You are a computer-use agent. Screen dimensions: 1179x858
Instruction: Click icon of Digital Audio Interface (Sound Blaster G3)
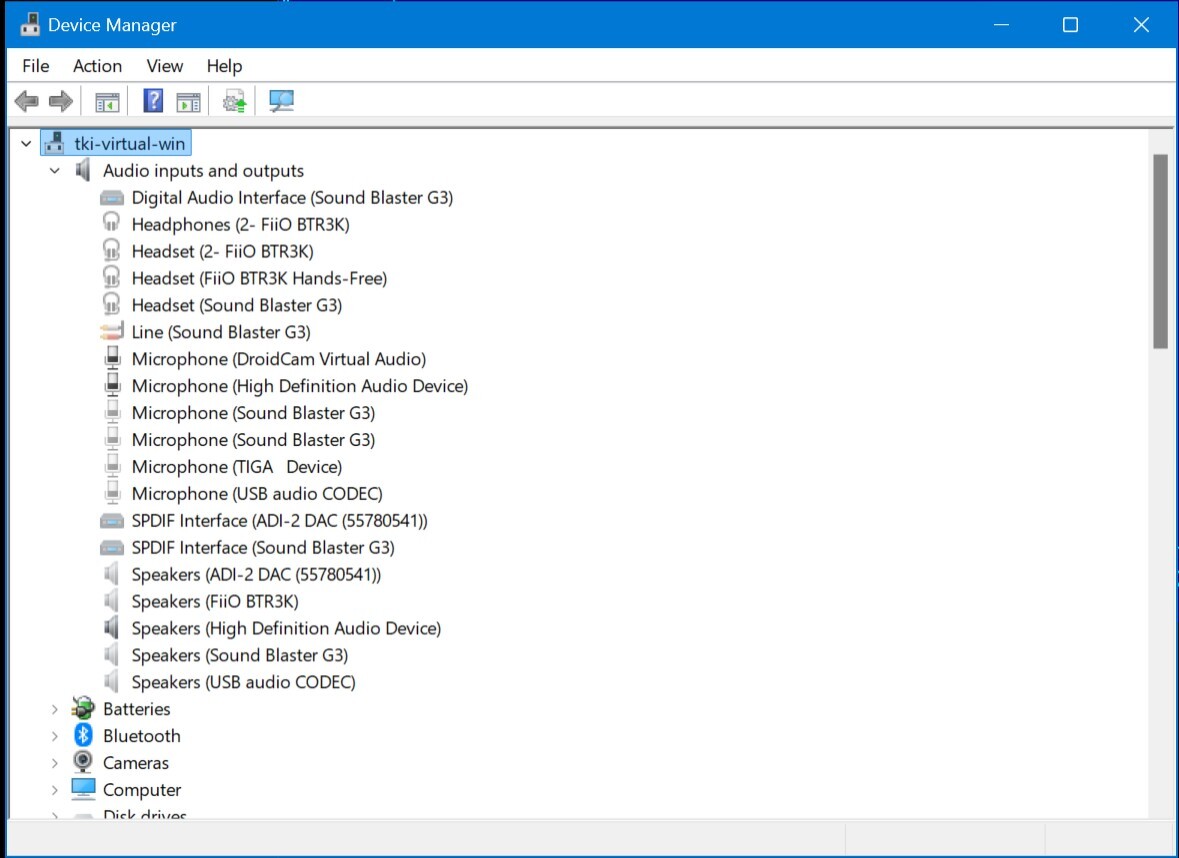coord(111,198)
